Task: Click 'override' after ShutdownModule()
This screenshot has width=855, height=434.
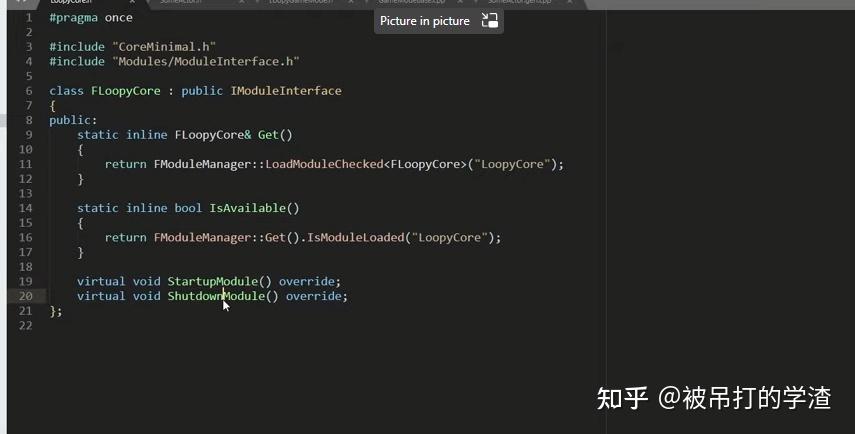Action: click(x=314, y=296)
